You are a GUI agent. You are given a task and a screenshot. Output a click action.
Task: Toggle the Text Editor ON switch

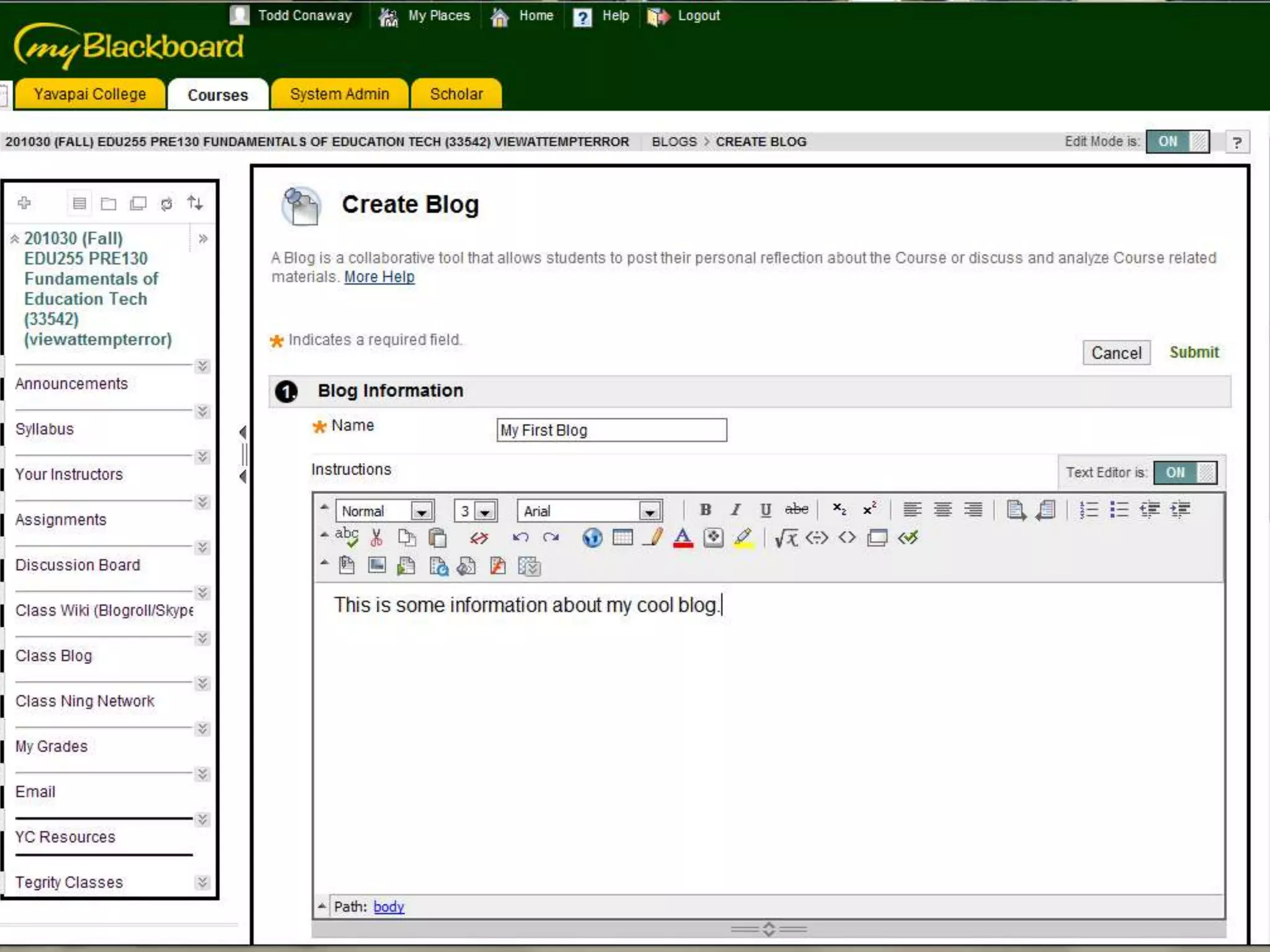click(1184, 472)
